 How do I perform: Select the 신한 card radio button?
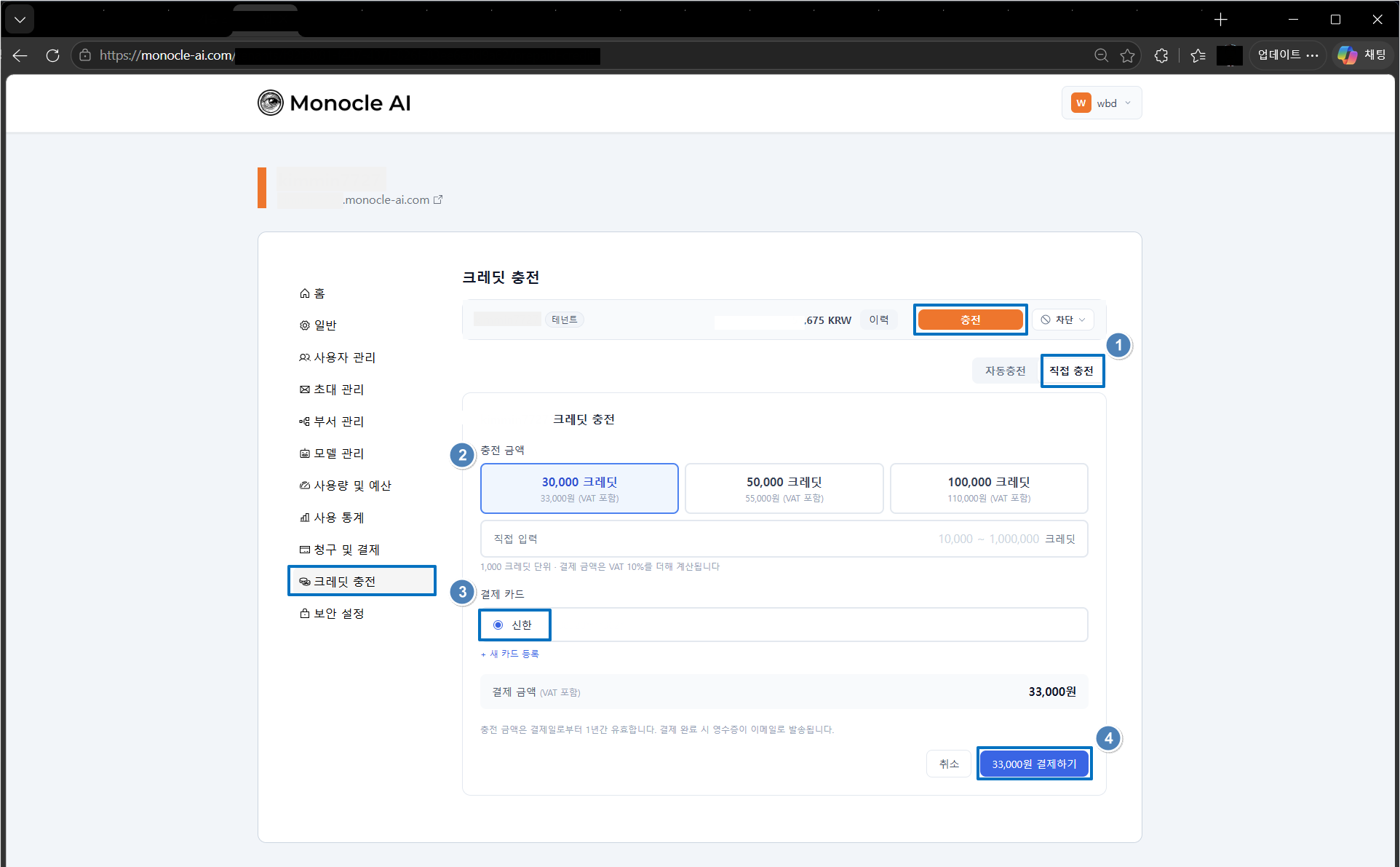[498, 625]
